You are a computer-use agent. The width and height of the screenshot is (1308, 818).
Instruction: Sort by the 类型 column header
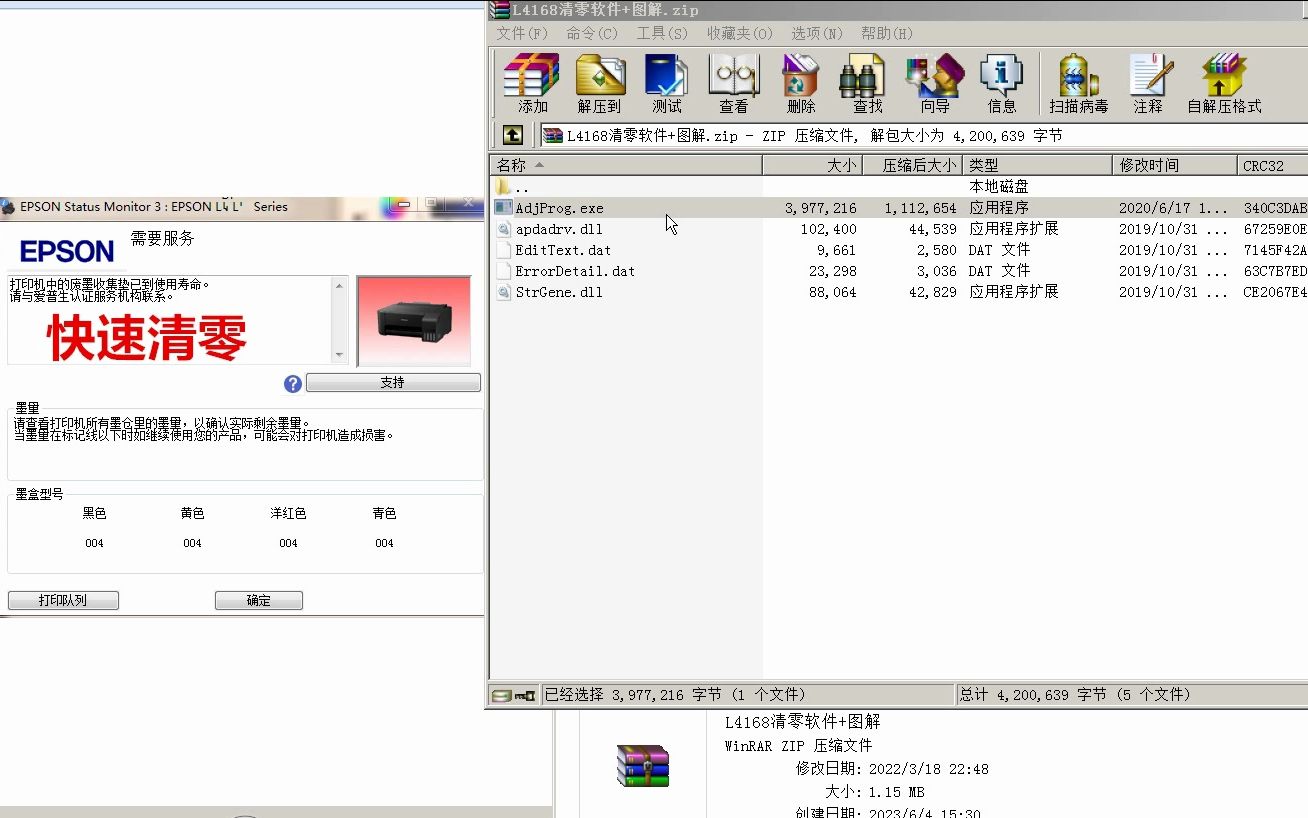(x=1038, y=165)
